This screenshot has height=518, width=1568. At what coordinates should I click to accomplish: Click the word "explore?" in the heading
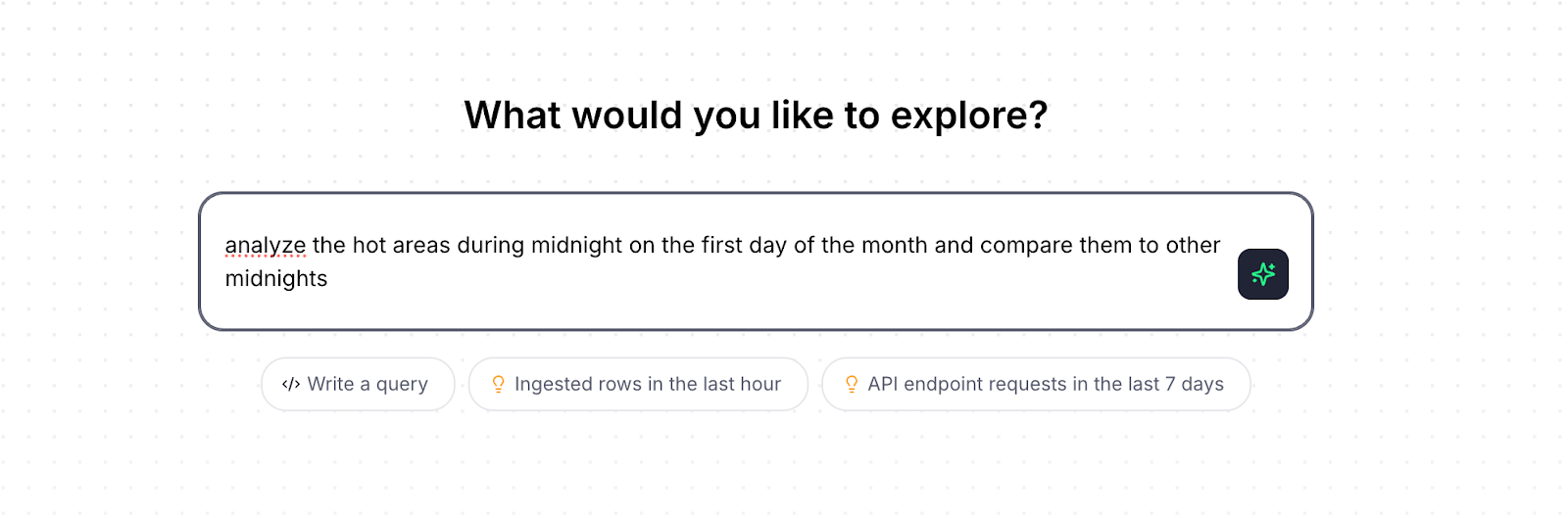tap(968, 116)
